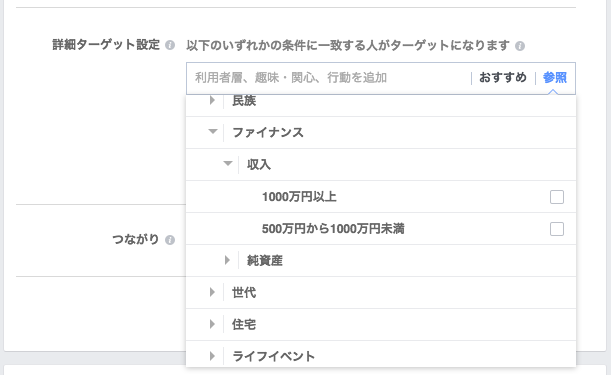The height and width of the screenshot is (375, 611).
Task: Collapse the 収入 subcategory arrow
Action: [228, 163]
